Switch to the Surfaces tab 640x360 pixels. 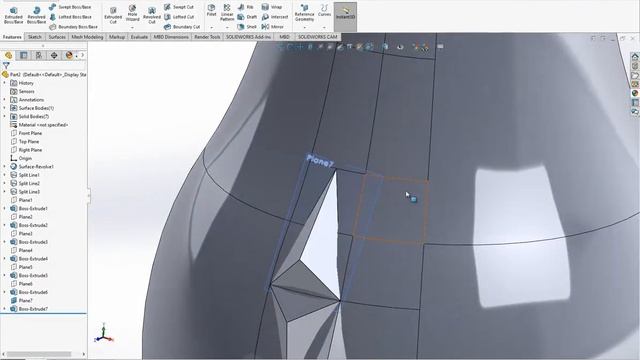(x=57, y=37)
